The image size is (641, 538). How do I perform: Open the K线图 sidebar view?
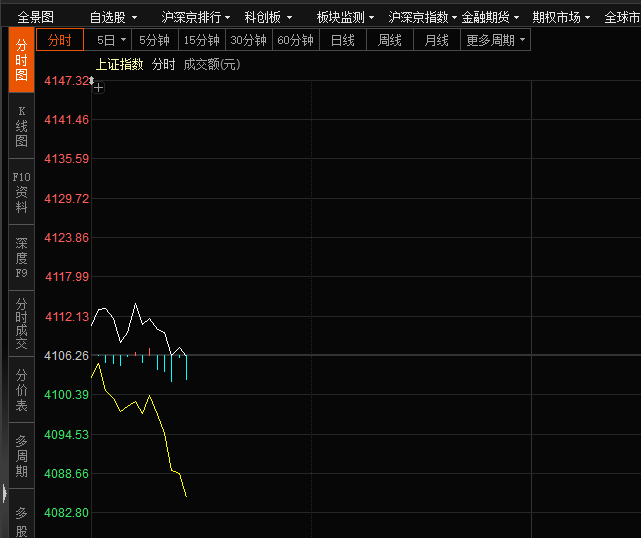coord(22,126)
